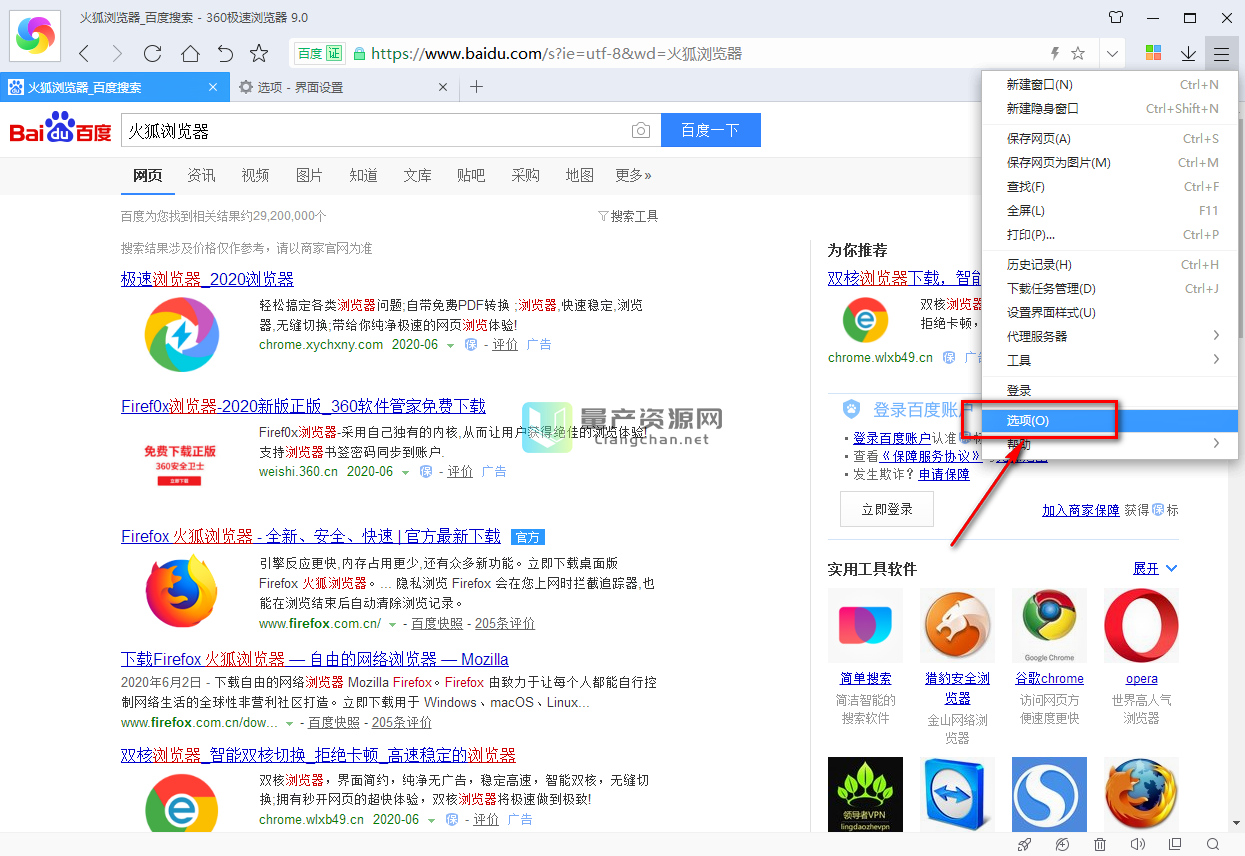Expand 代理服务器 submenu
Viewport: 1245px width, 856px height.
tap(1110, 336)
